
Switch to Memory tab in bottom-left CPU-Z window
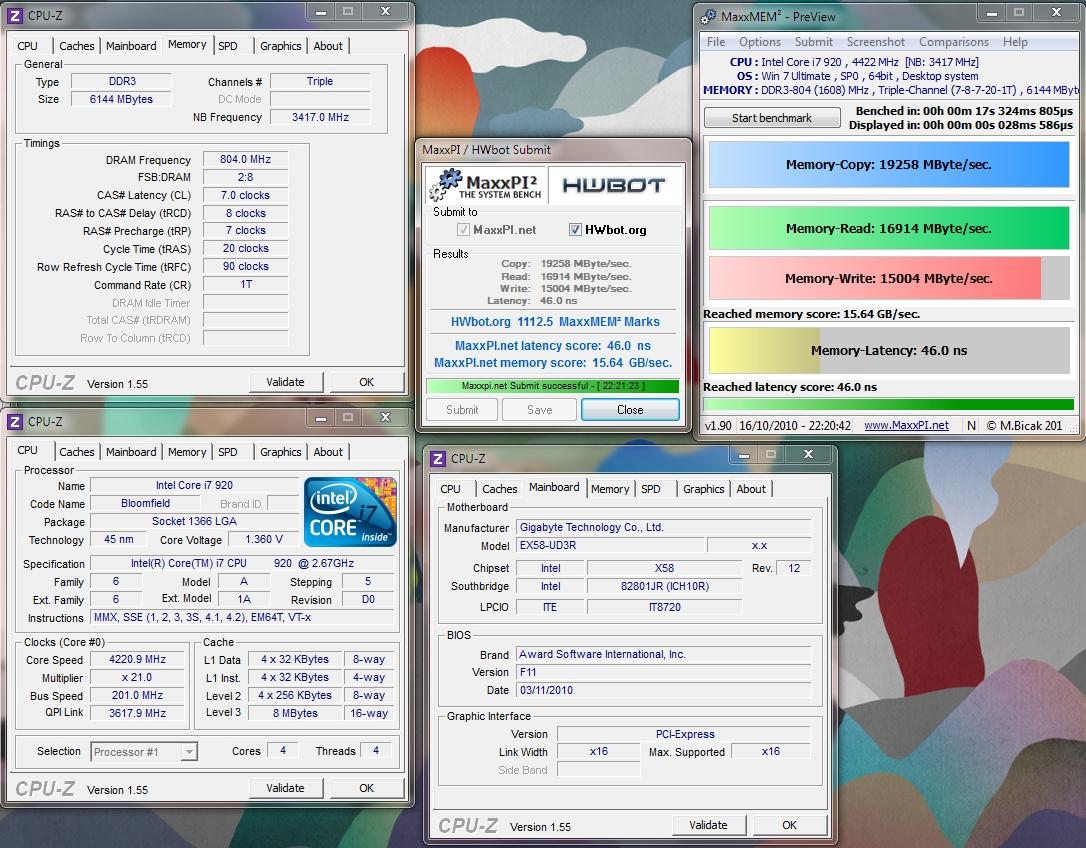tap(187, 452)
